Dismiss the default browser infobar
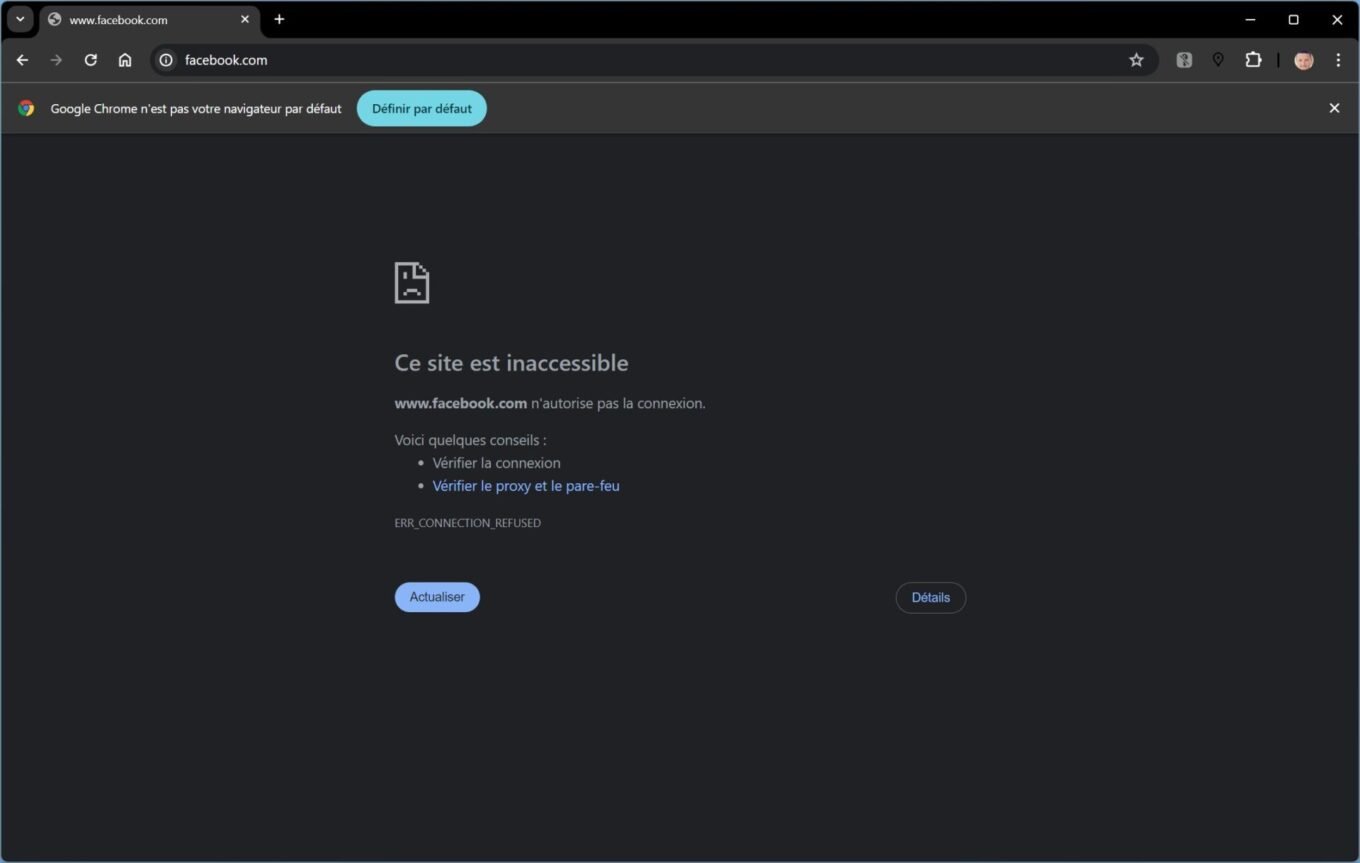Viewport: 1360px width, 863px height. 1334,108
